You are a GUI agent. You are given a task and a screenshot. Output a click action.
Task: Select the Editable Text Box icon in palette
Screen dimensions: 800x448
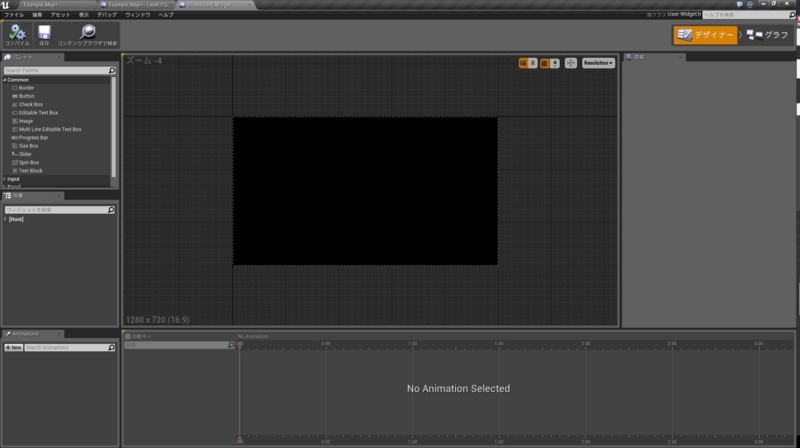(x=15, y=113)
